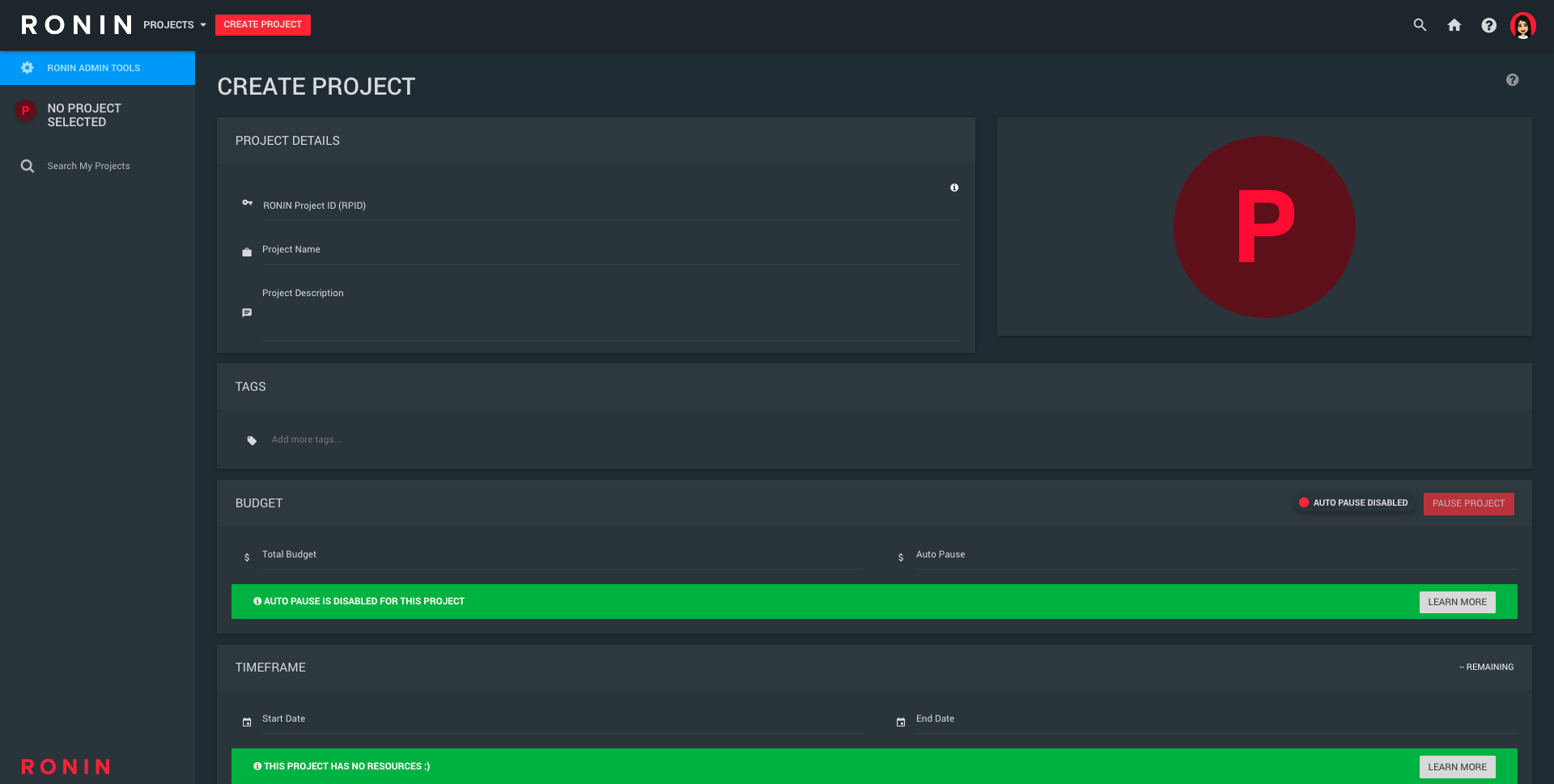Click the gear icon beside Ronin Admin Tools

coord(28,68)
